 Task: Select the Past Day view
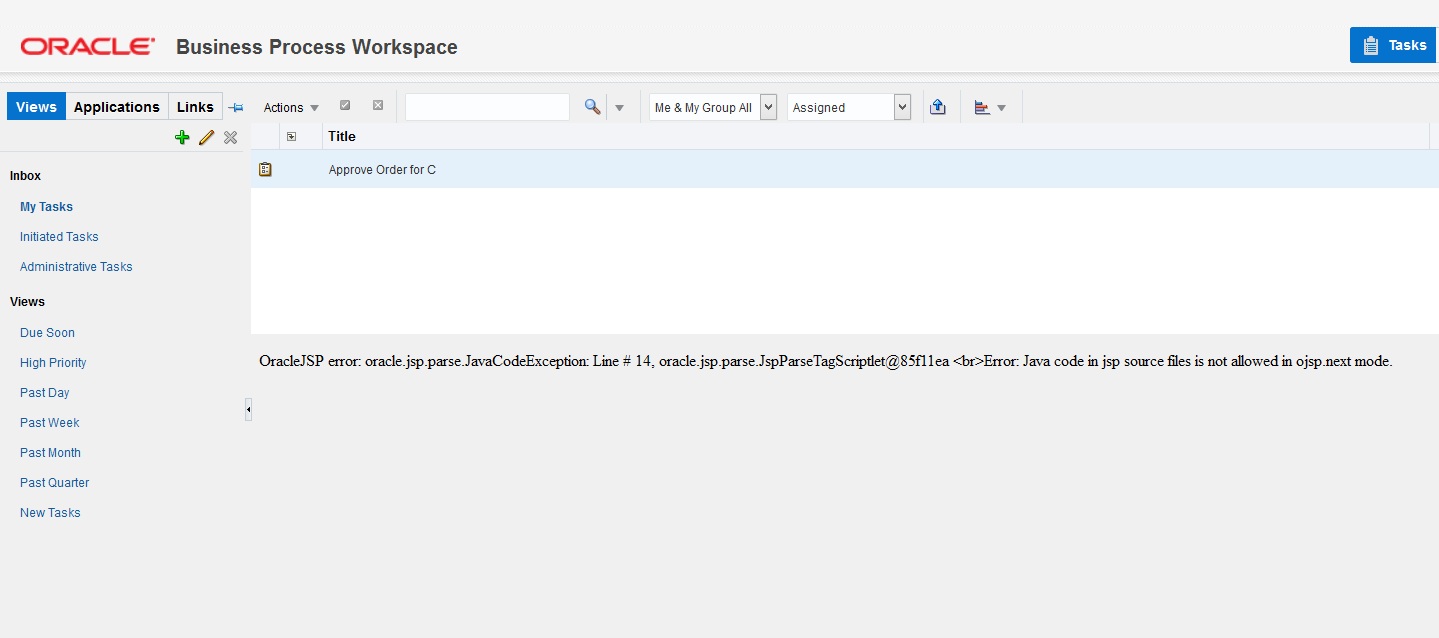pos(45,393)
